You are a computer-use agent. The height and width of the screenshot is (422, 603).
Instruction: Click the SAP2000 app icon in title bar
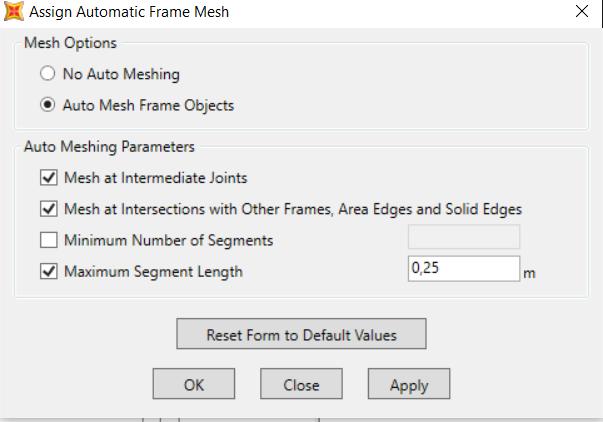click(13, 11)
